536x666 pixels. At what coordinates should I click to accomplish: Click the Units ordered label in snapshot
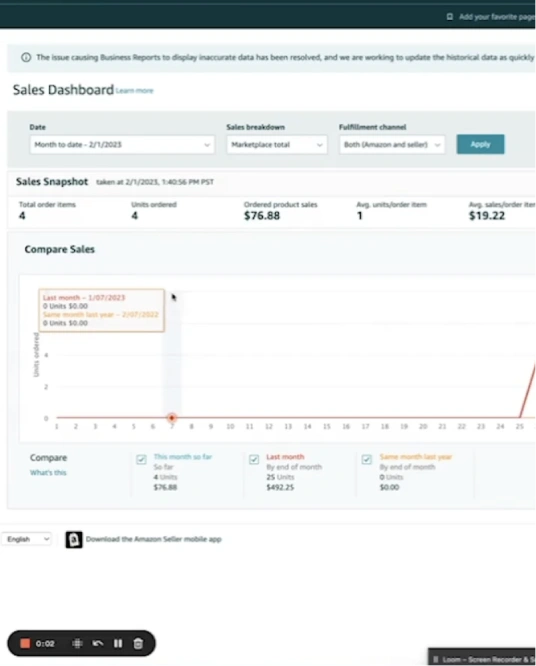point(154,204)
